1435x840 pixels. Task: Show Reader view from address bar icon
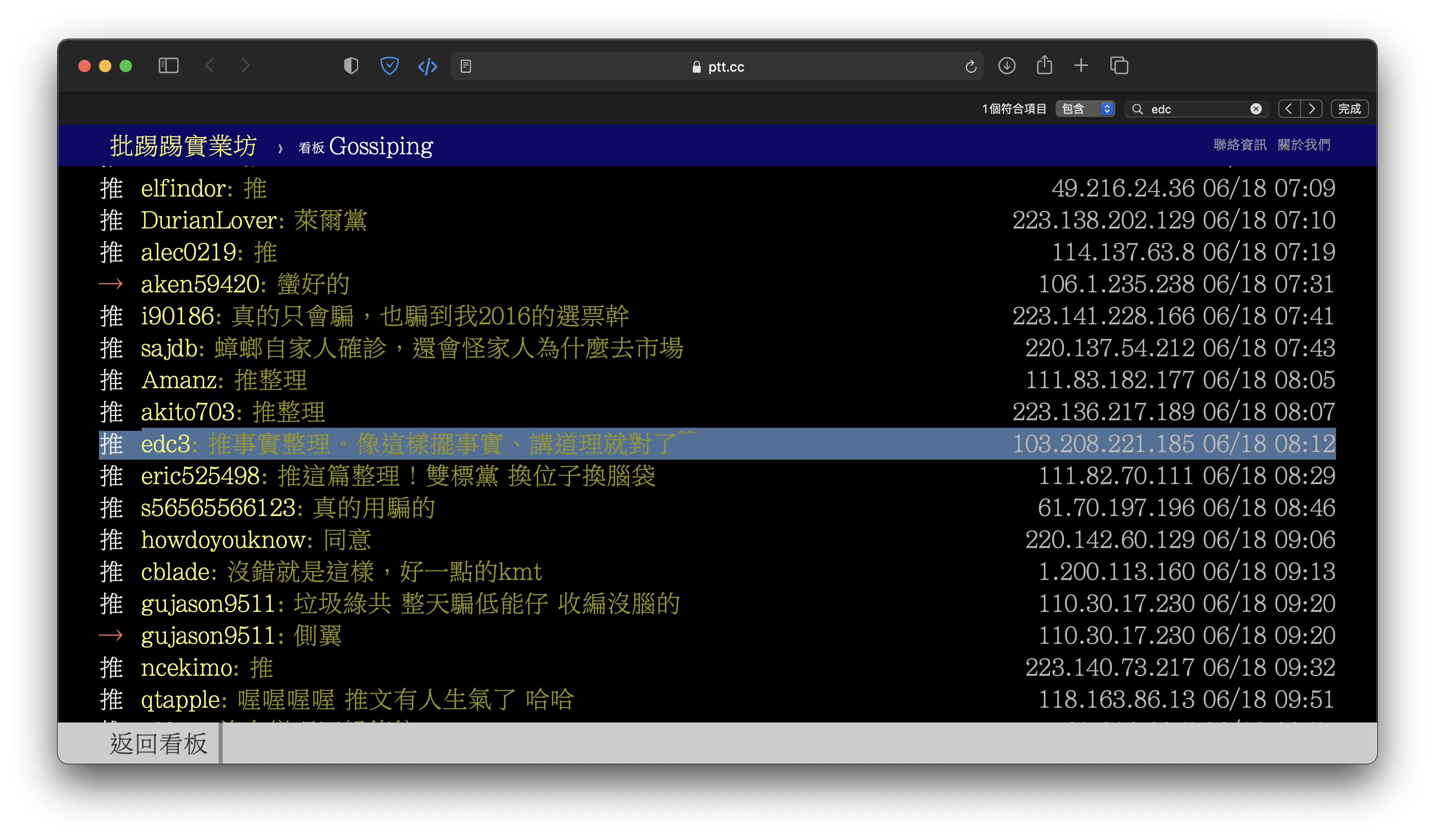click(x=466, y=66)
